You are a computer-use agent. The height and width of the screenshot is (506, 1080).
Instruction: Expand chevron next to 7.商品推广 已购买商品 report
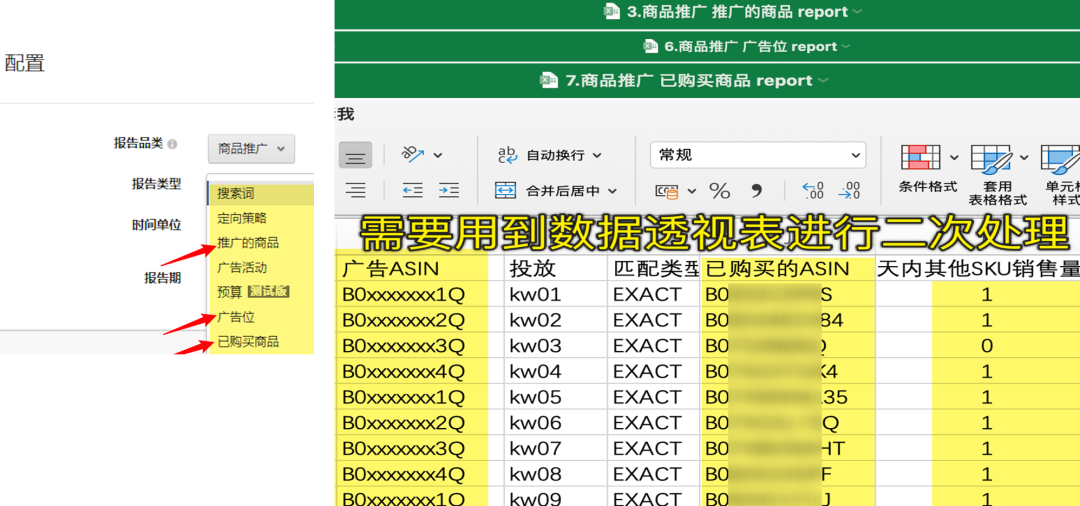[822, 81]
